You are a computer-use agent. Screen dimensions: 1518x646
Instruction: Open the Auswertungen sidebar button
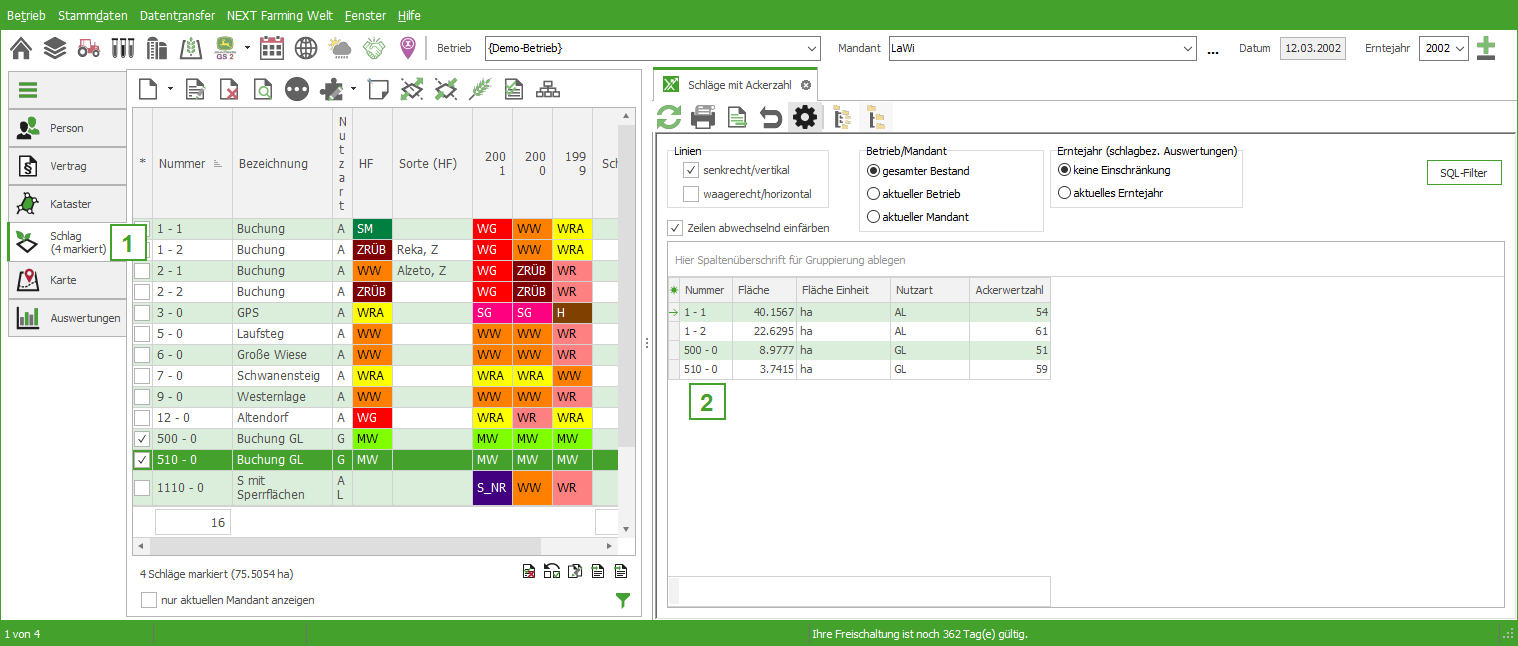68,318
